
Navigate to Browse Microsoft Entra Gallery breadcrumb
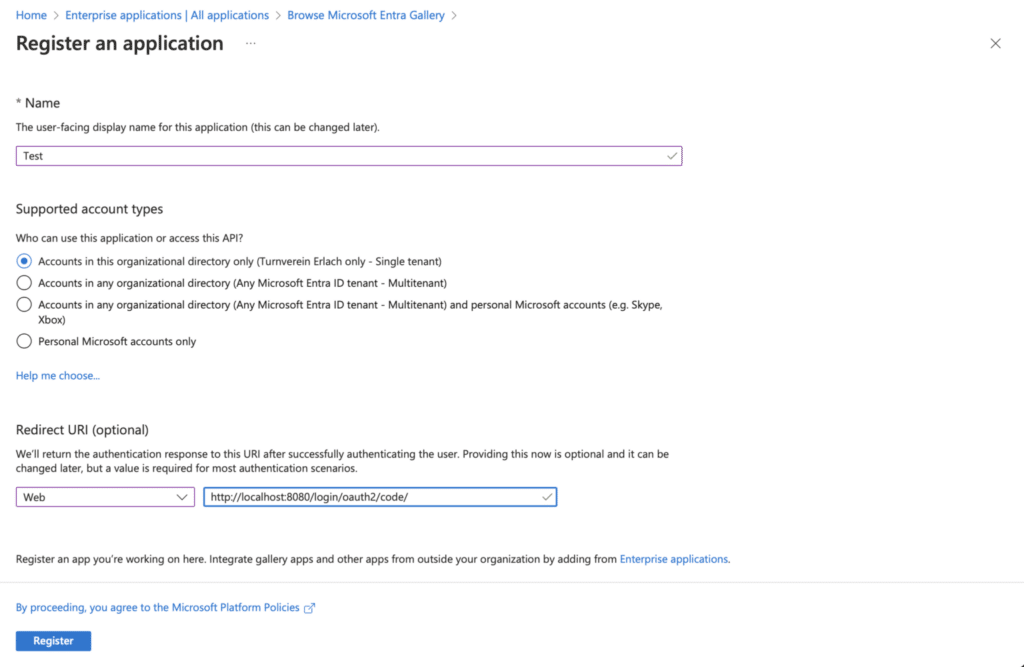click(366, 15)
